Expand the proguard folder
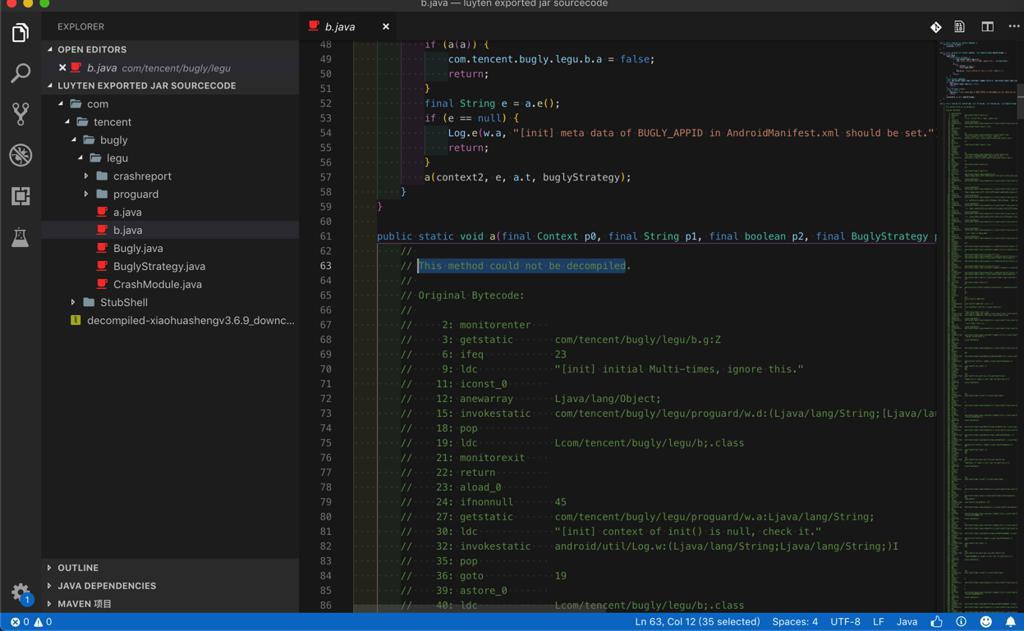Screen dimensions: 1024x631 [135, 194]
